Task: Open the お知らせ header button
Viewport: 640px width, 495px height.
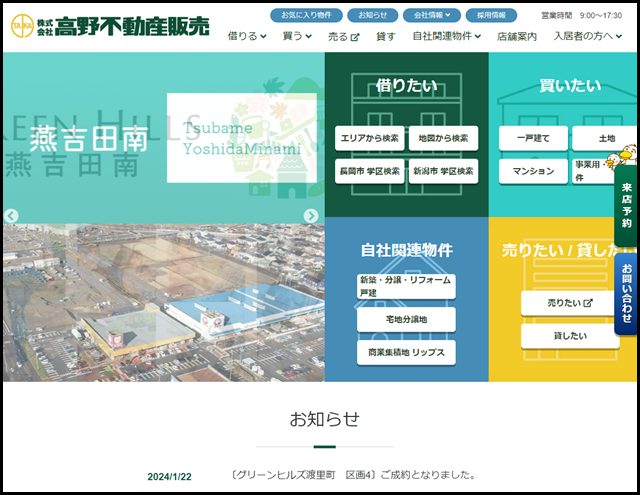Action: tap(372, 16)
